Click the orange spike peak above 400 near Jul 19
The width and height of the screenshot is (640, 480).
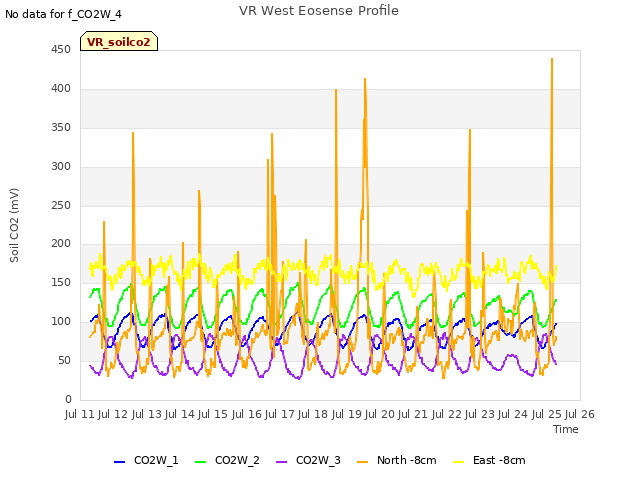tap(365, 79)
